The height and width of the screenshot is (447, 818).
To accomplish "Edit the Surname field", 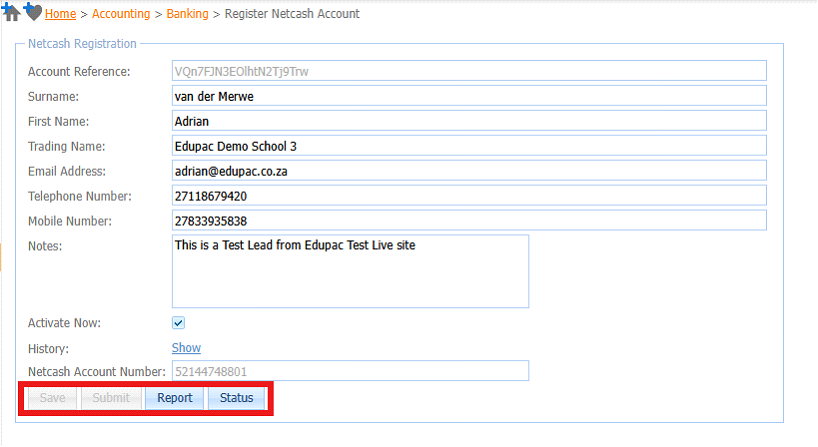I will pos(469,96).
